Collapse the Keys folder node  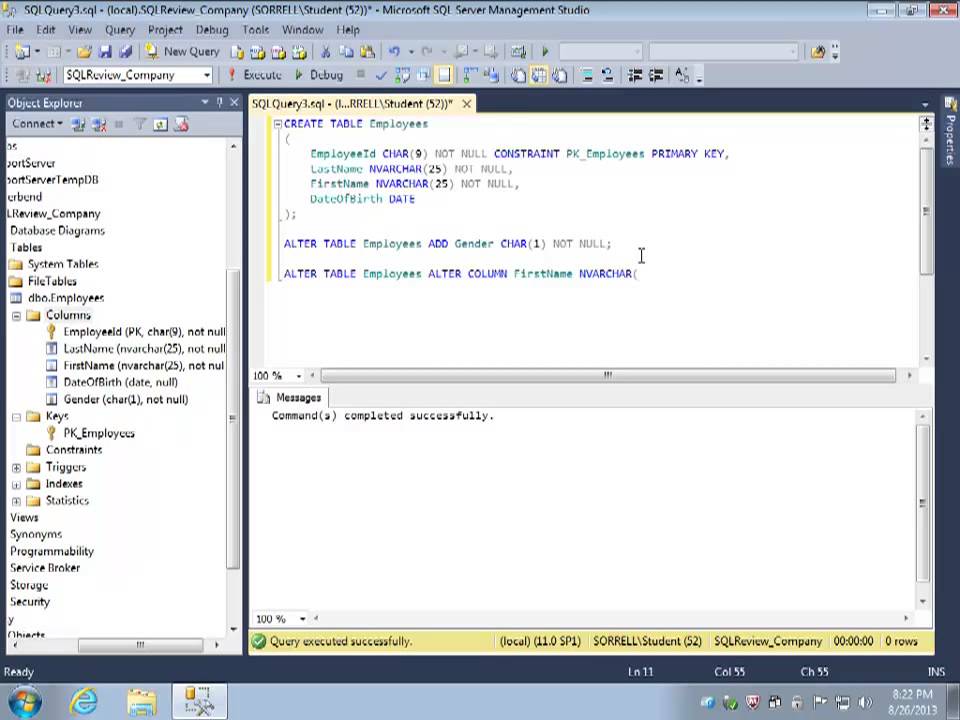[17, 417]
